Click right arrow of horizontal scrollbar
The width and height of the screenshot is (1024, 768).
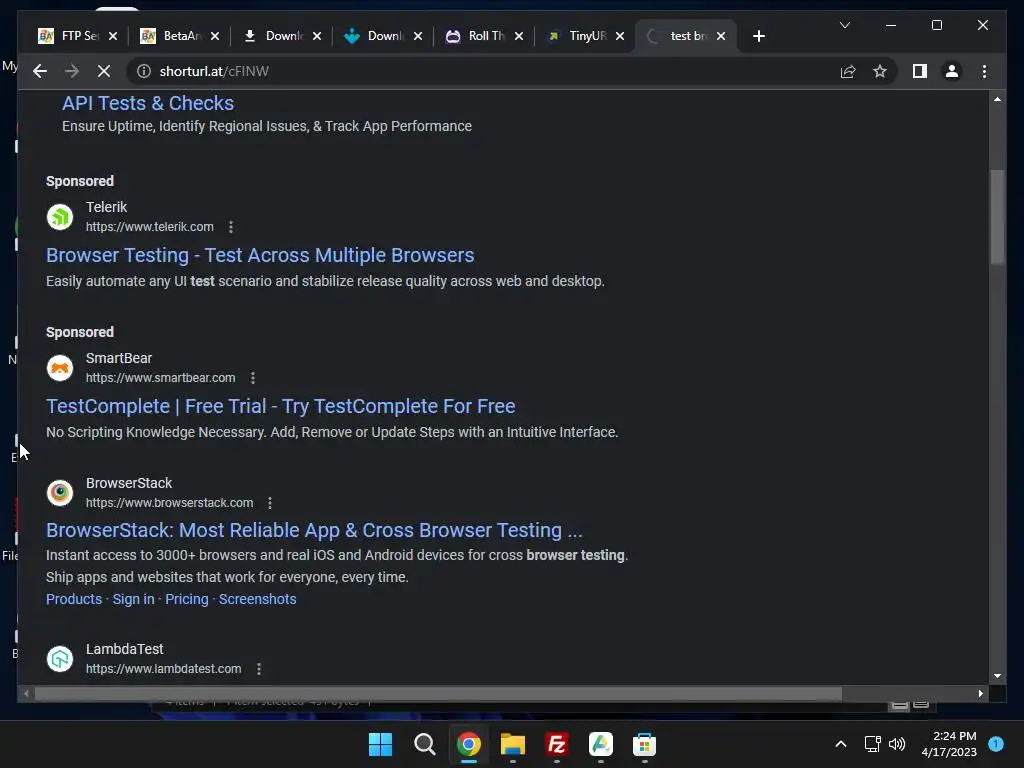980,694
